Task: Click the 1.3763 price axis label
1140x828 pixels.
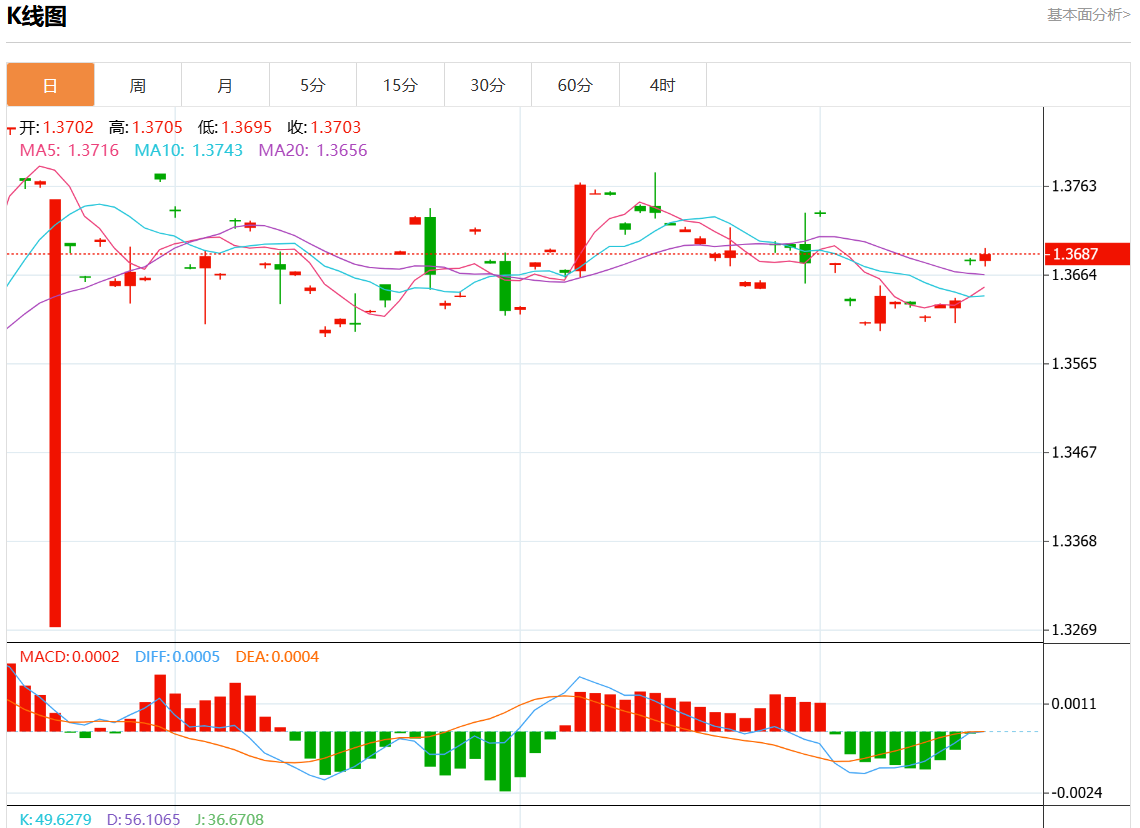Action: (1074, 186)
